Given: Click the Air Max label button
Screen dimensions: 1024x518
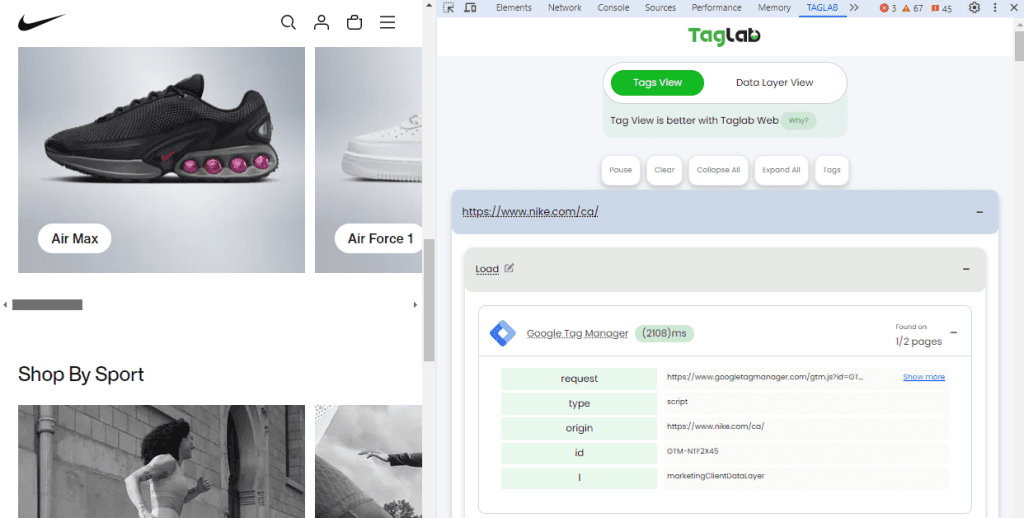Looking at the screenshot, I should click(x=74, y=238).
